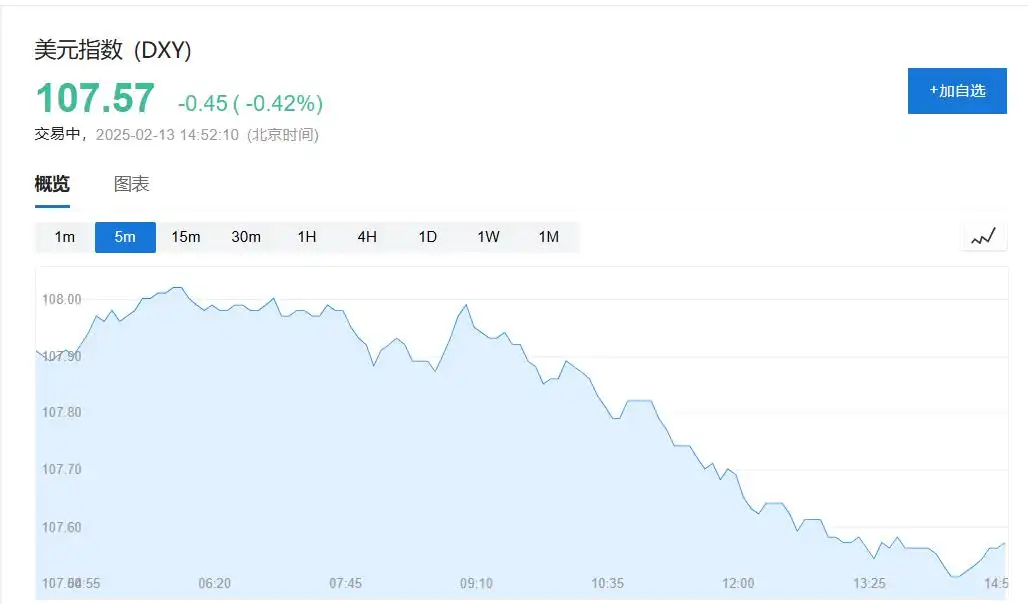This screenshot has width=1028, height=604.
Task: Click the -0.45 (-0.42%) change text
Action: pyautogui.click(x=250, y=104)
